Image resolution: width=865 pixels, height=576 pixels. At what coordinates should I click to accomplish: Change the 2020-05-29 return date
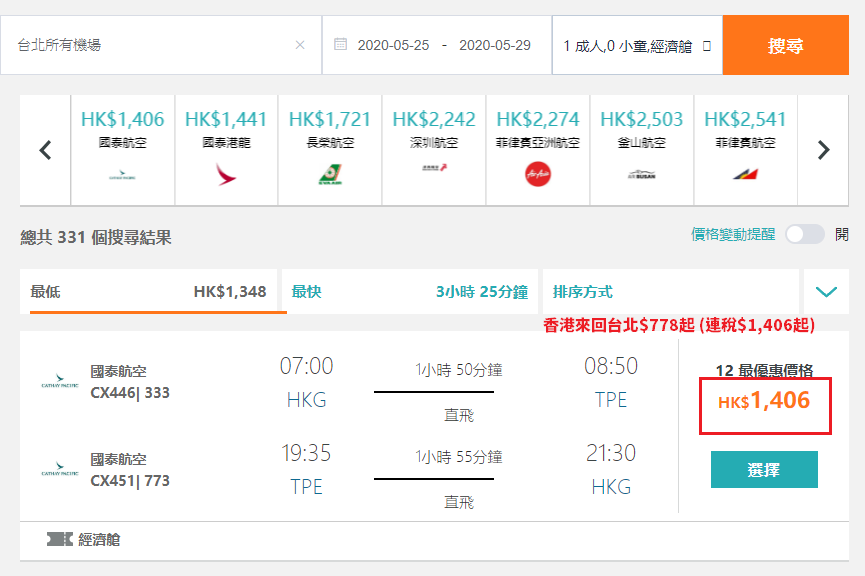pyautogui.click(x=495, y=45)
